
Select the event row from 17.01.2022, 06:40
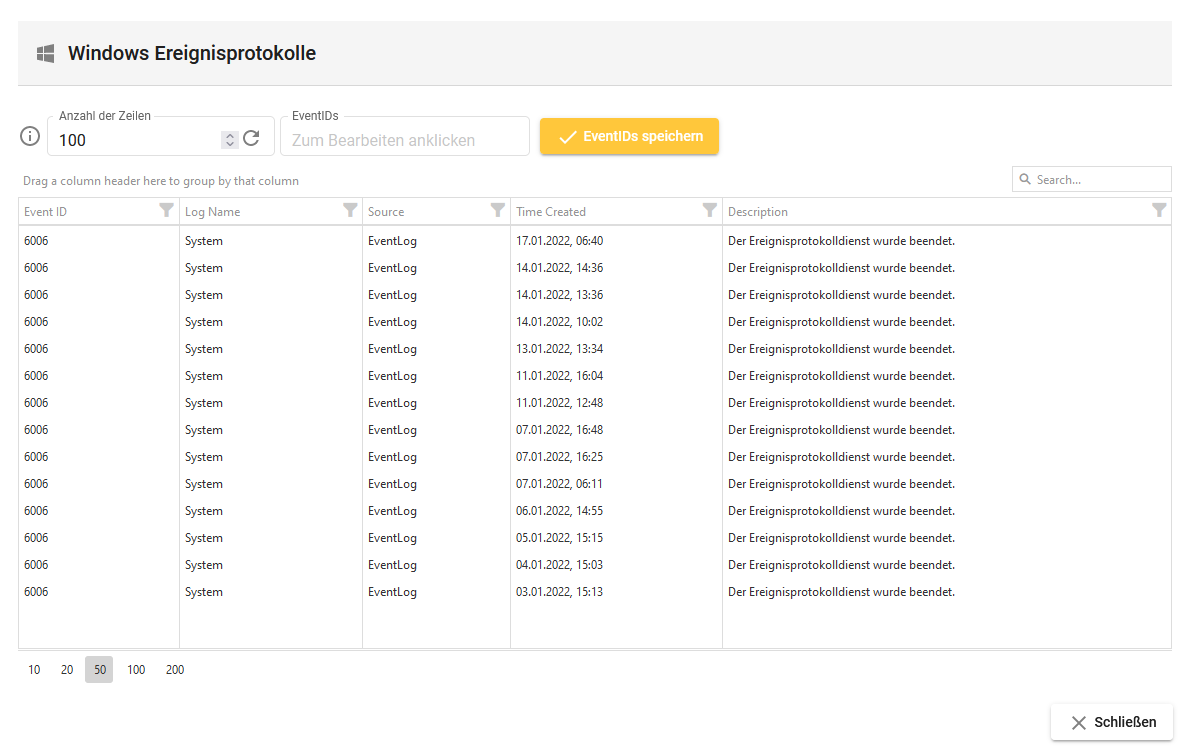click(x=559, y=241)
